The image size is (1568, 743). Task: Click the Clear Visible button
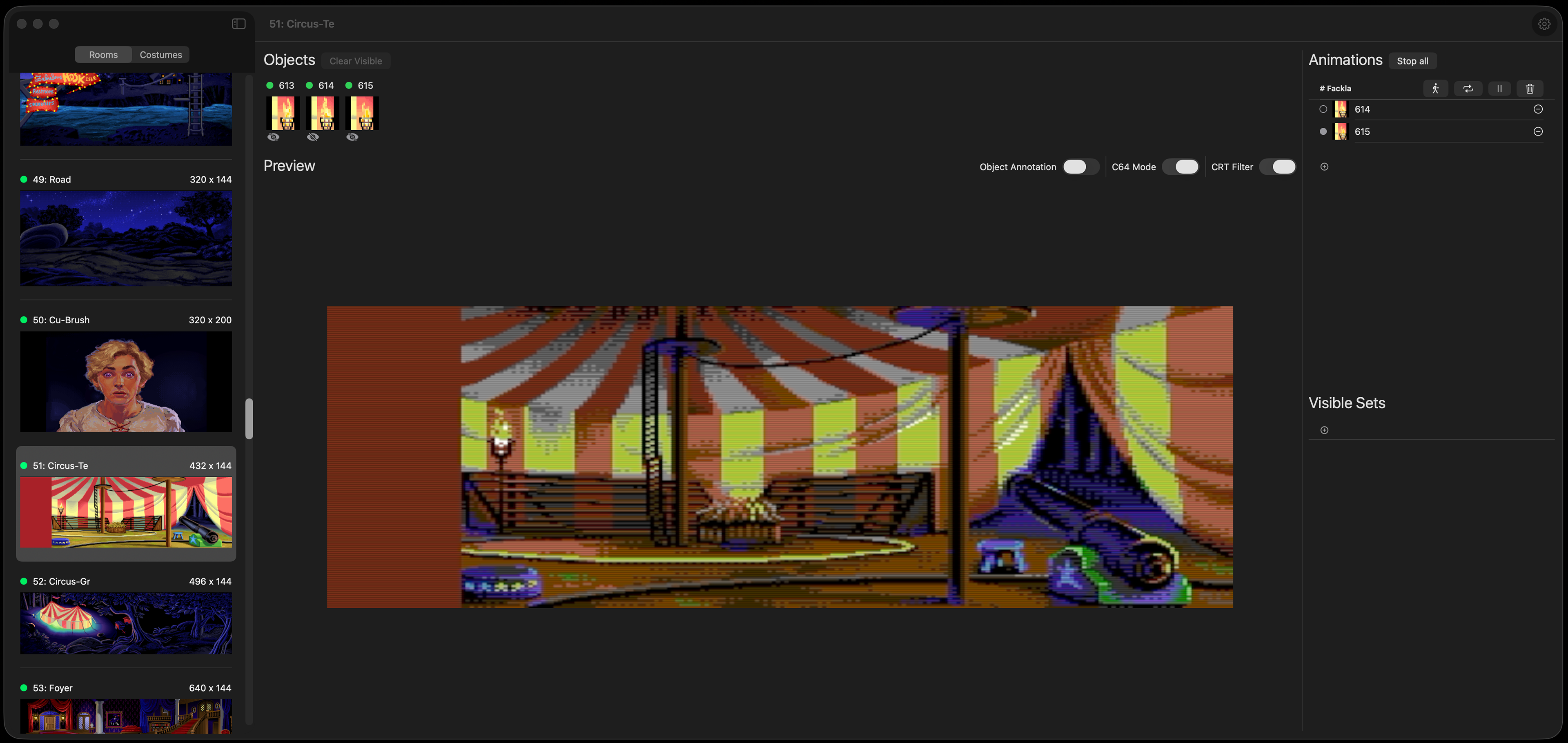tap(356, 61)
